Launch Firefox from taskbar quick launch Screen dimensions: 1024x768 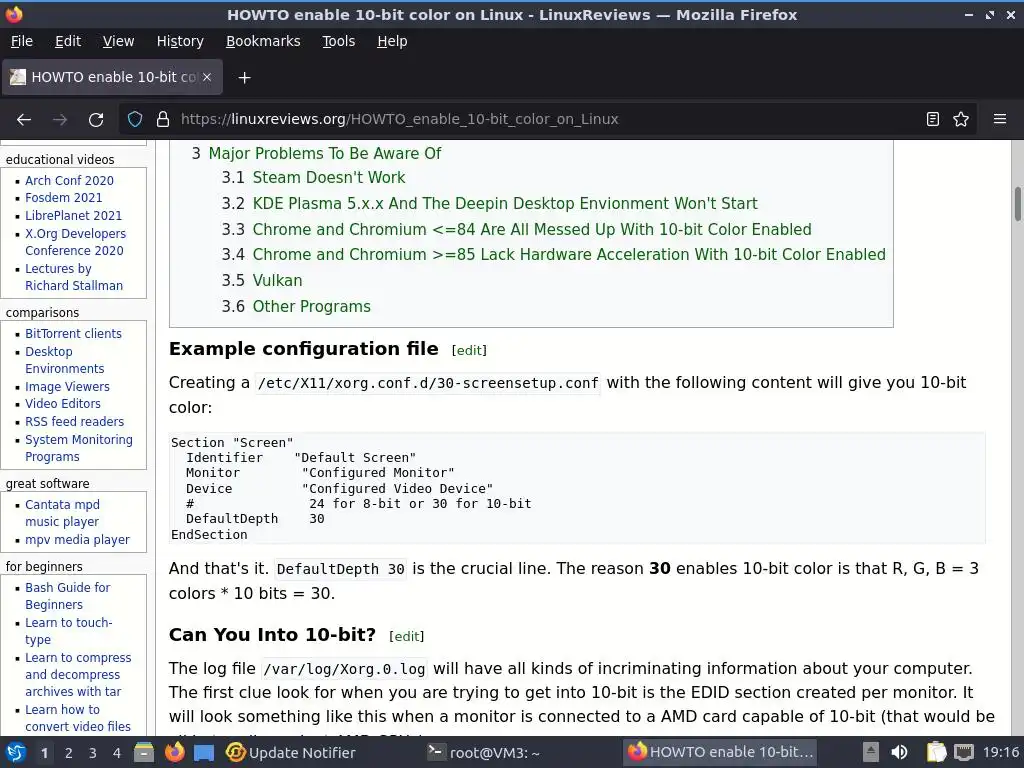174,752
